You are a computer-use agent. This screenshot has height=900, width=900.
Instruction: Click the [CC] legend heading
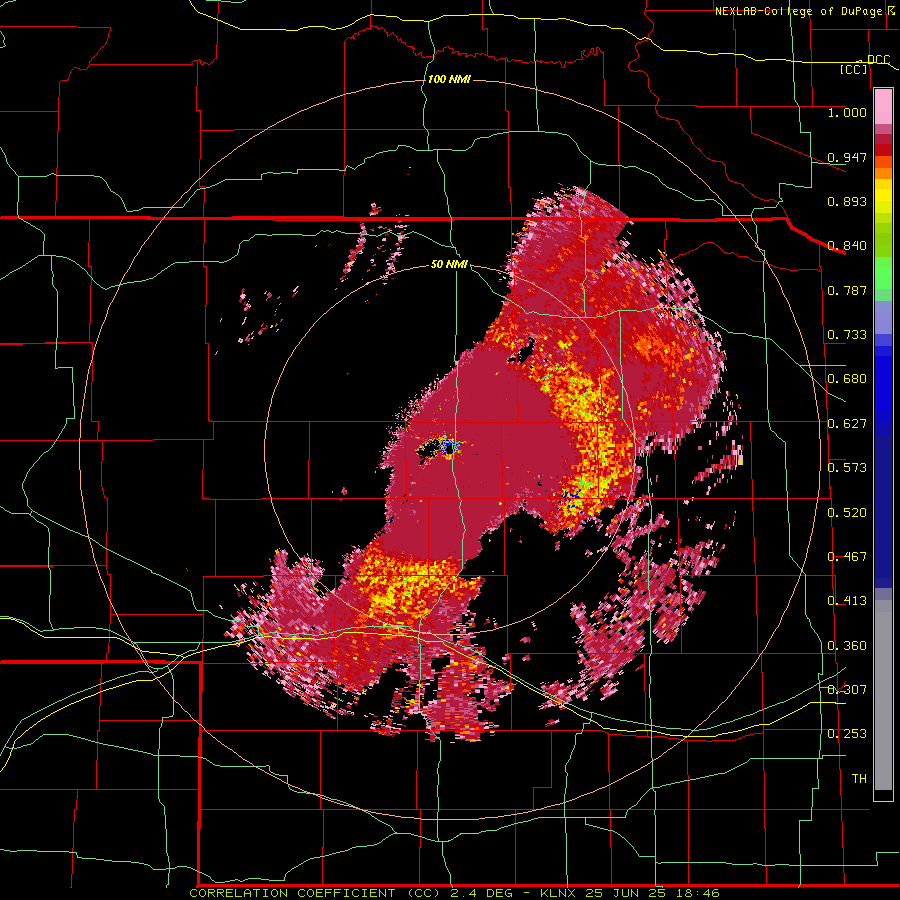click(x=854, y=69)
